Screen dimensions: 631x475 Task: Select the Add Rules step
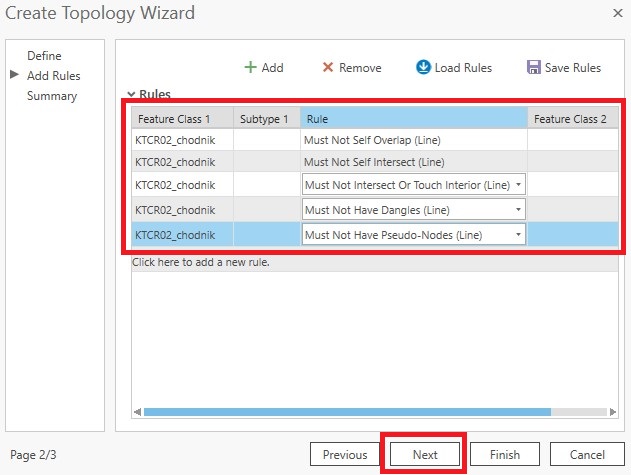[54, 76]
